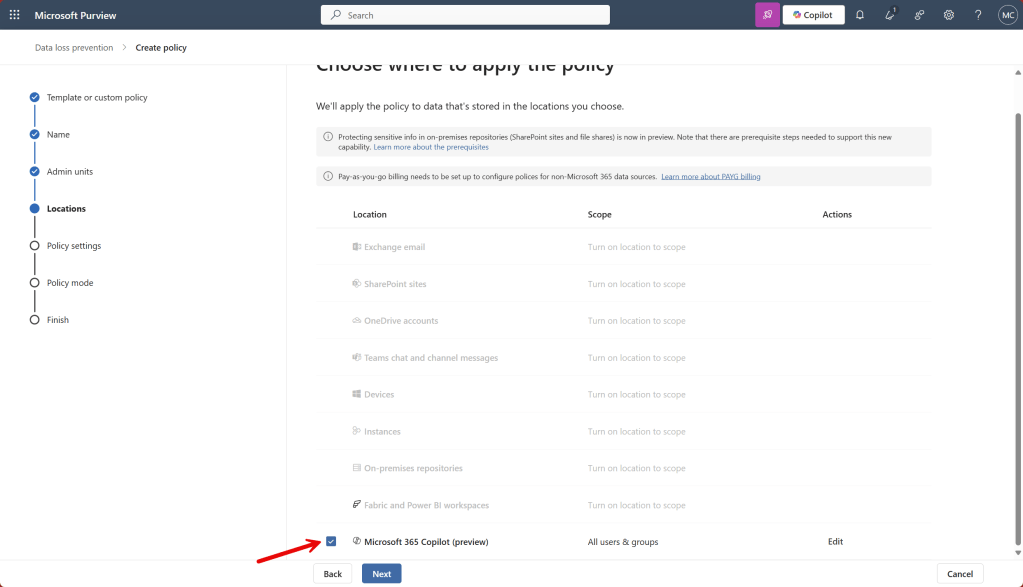The image size is (1023, 587).
Task: Uncheck the Microsoft 365 Copilot (preview) checkbox
Action: [x=331, y=542]
